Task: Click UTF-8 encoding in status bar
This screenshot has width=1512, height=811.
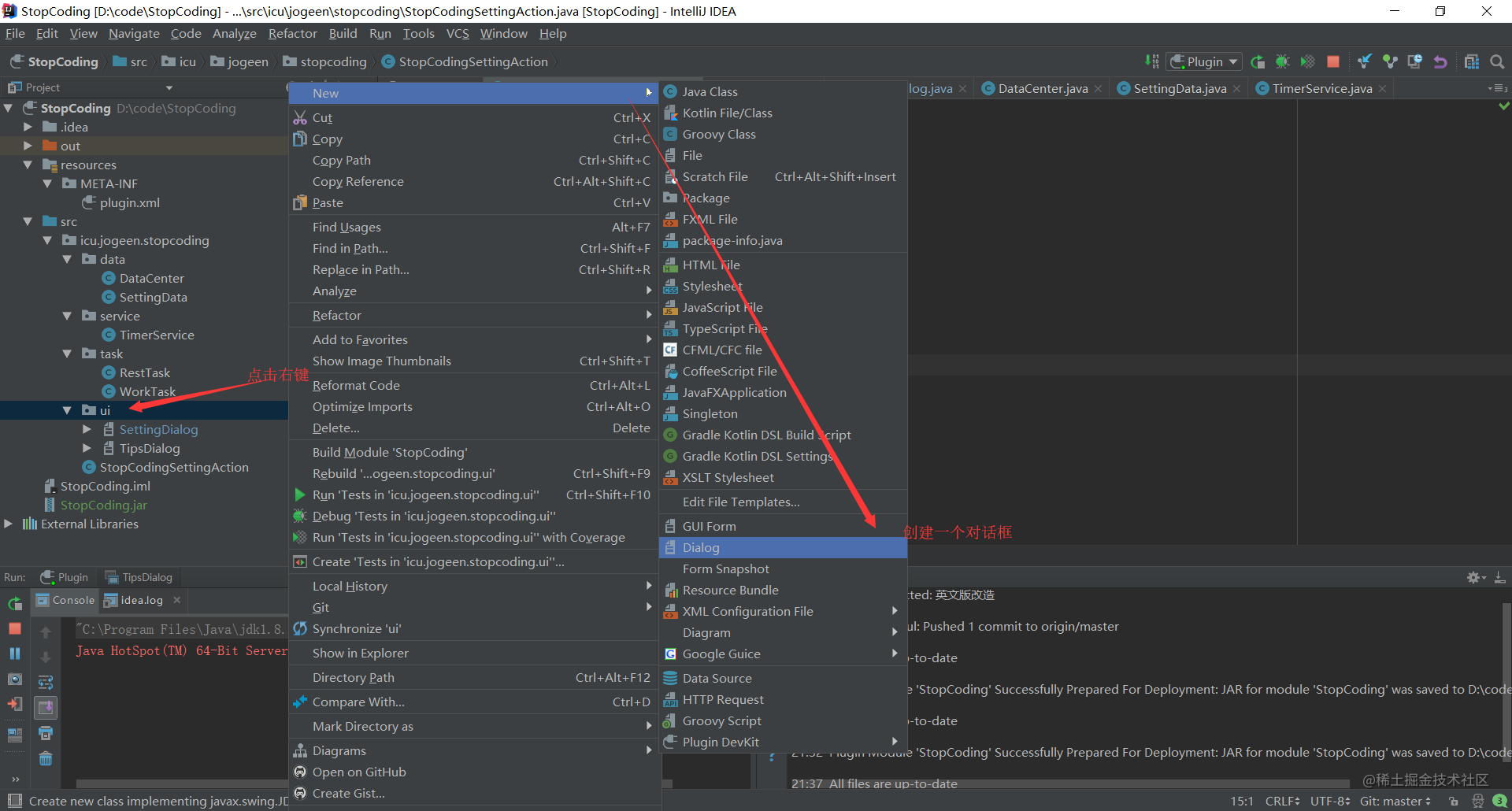Action: (x=1329, y=801)
